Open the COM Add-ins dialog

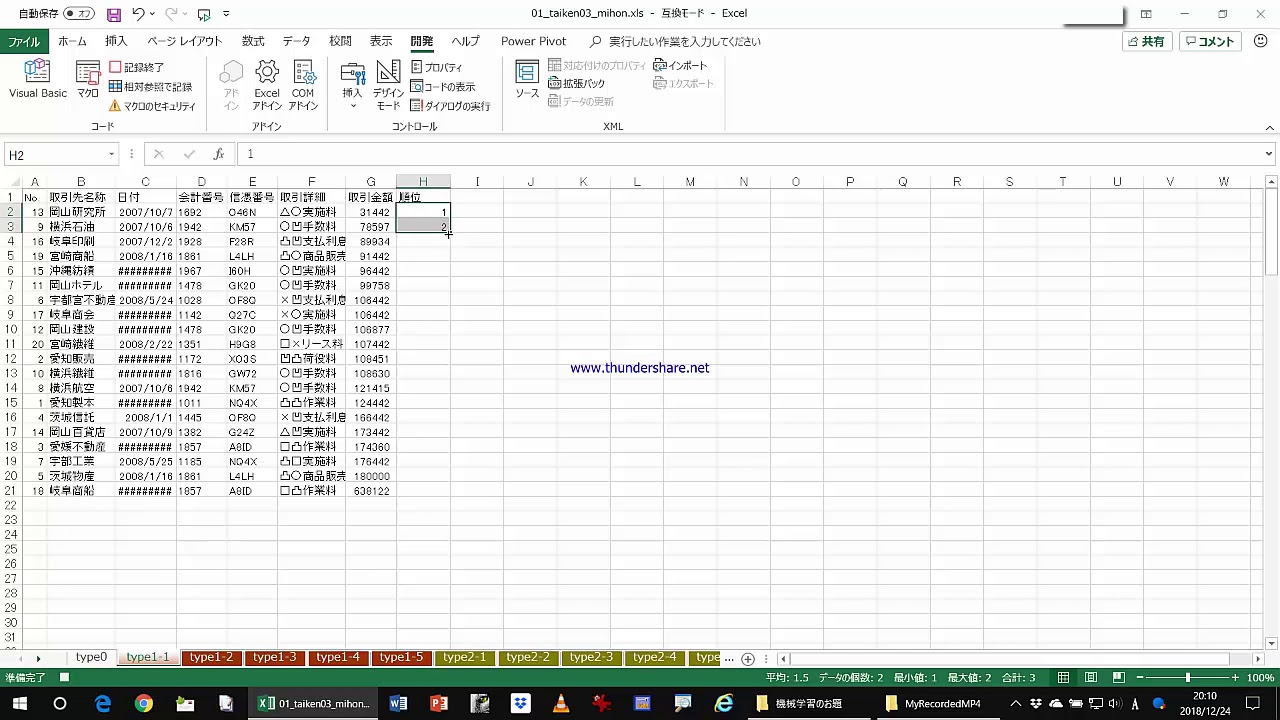[x=303, y=85]
